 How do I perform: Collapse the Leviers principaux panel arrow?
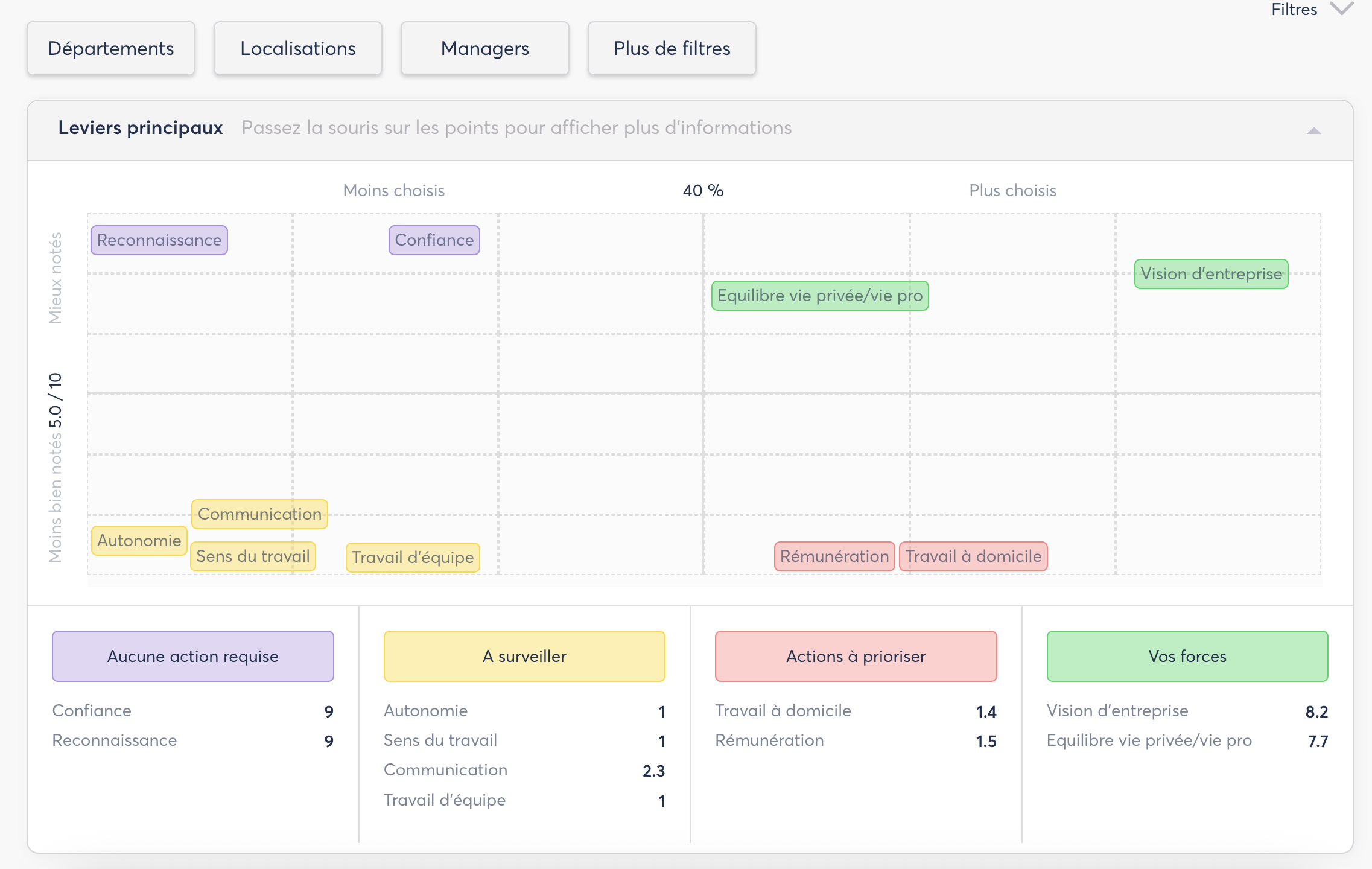pos(1313,130)
